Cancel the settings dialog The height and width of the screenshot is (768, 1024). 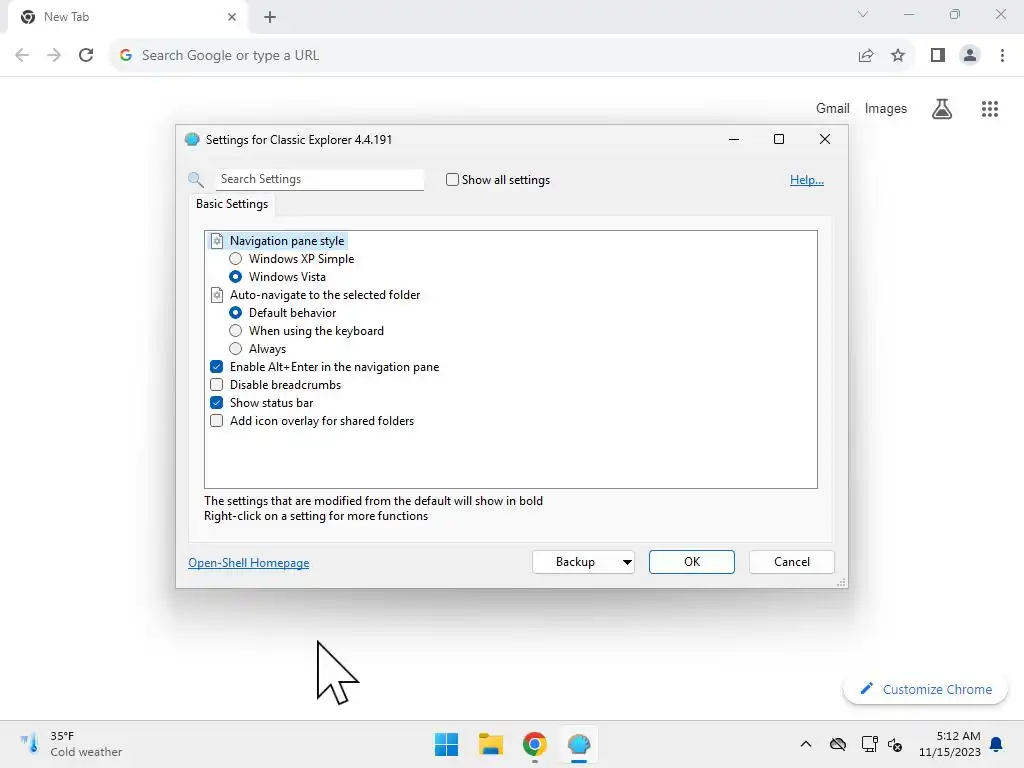point(792,562)
